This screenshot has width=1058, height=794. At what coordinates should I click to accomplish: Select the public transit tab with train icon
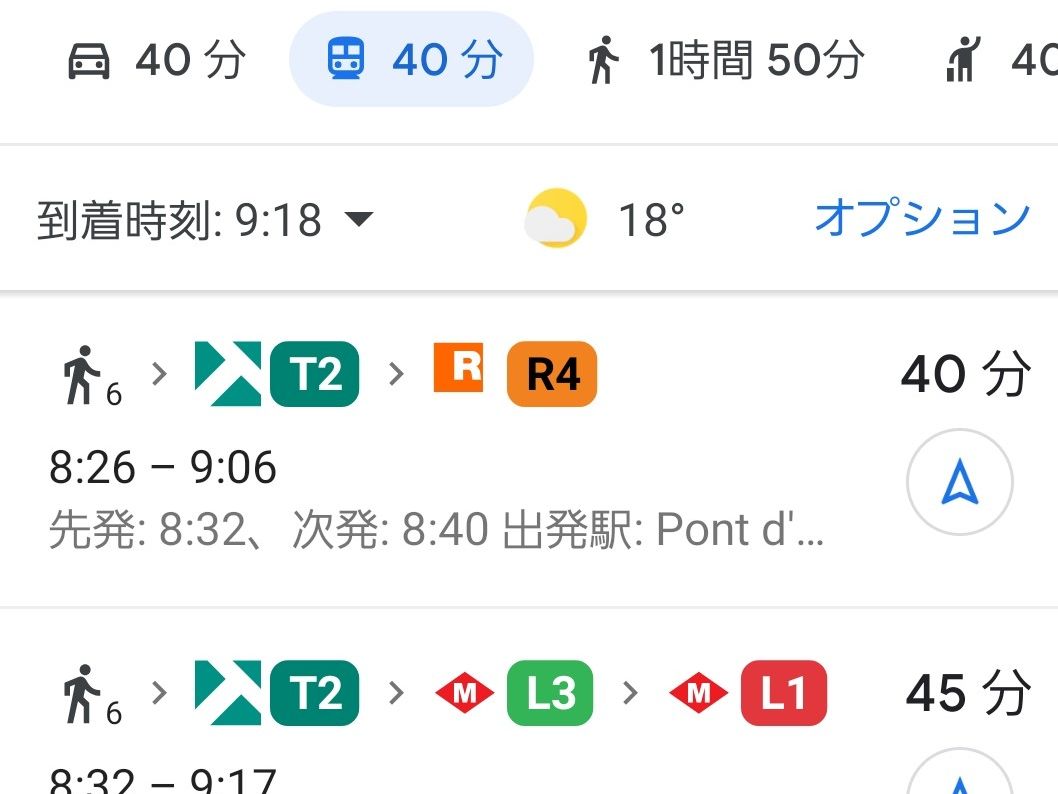(411, 61)
